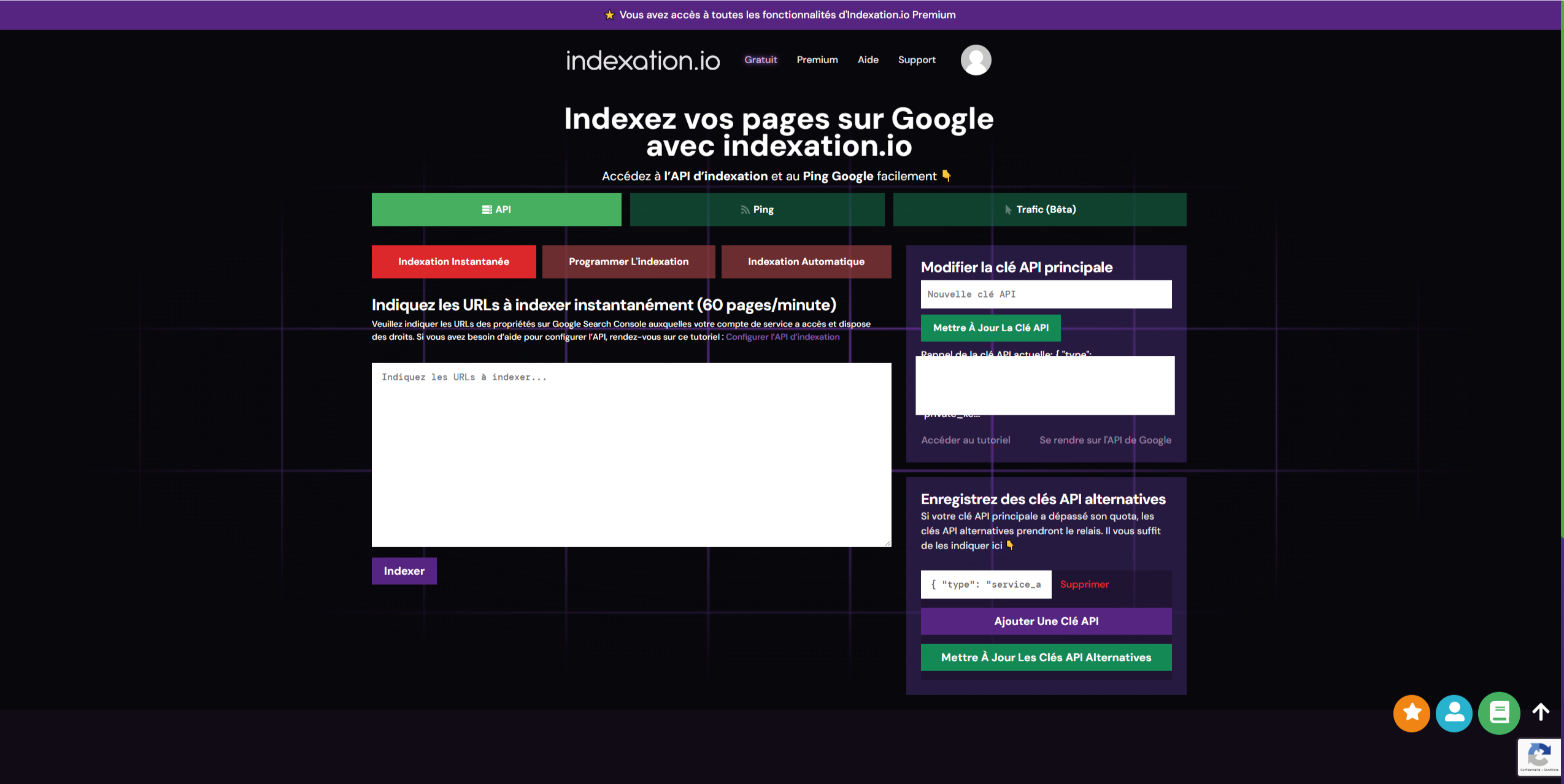Focus the Nouvelle clé API input field

(1046, 294)
